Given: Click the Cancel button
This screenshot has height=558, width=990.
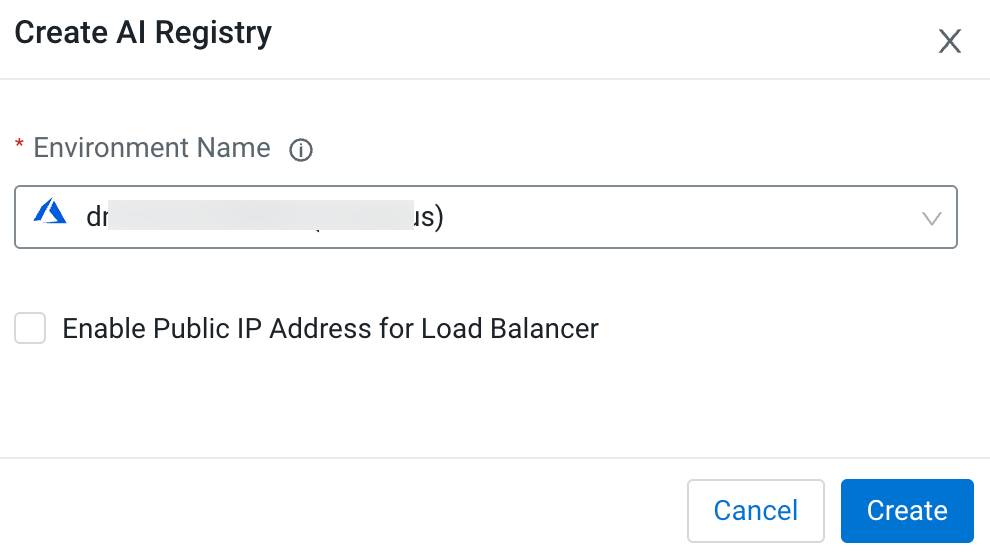Looking at the screenshot, I should coord(755,511).
